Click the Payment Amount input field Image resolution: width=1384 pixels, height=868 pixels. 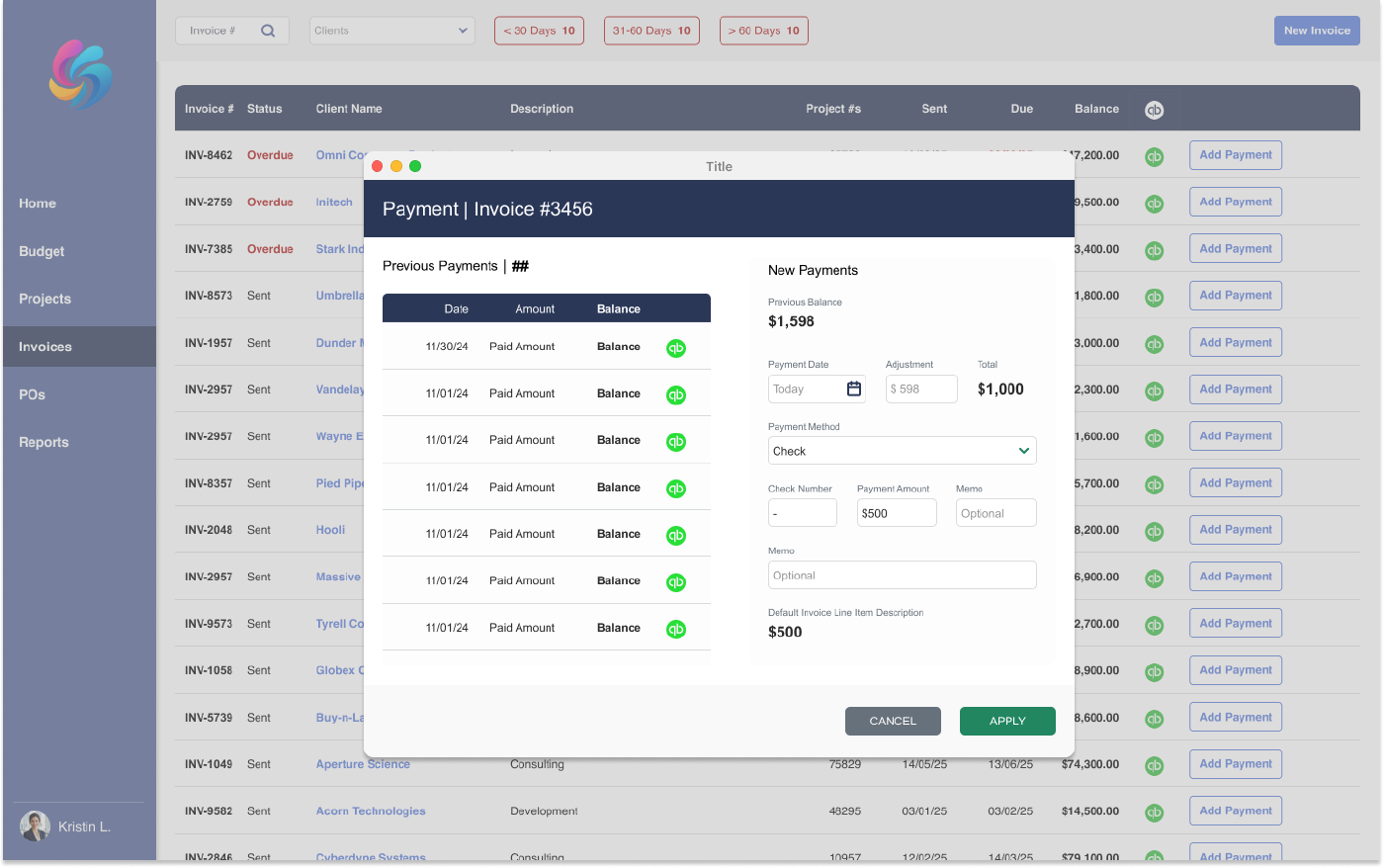tap(896, 513)
